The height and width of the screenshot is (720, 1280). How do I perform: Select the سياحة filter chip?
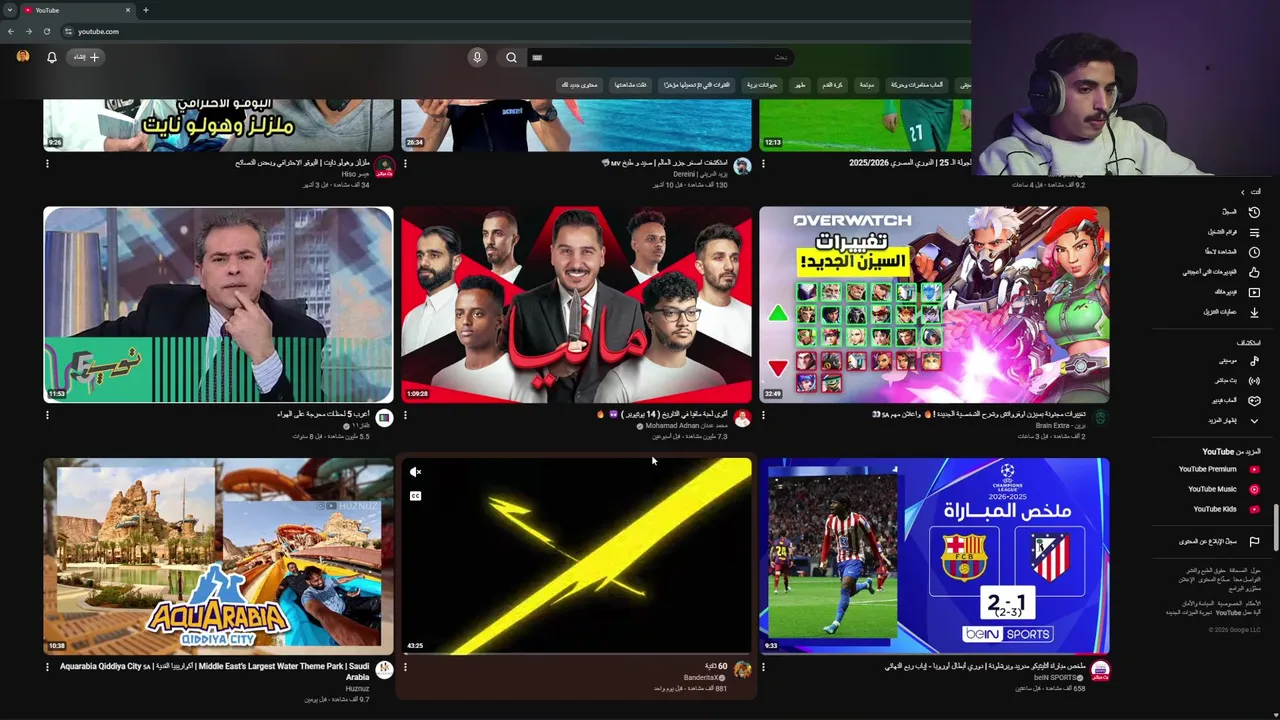[x=867, y=85]
